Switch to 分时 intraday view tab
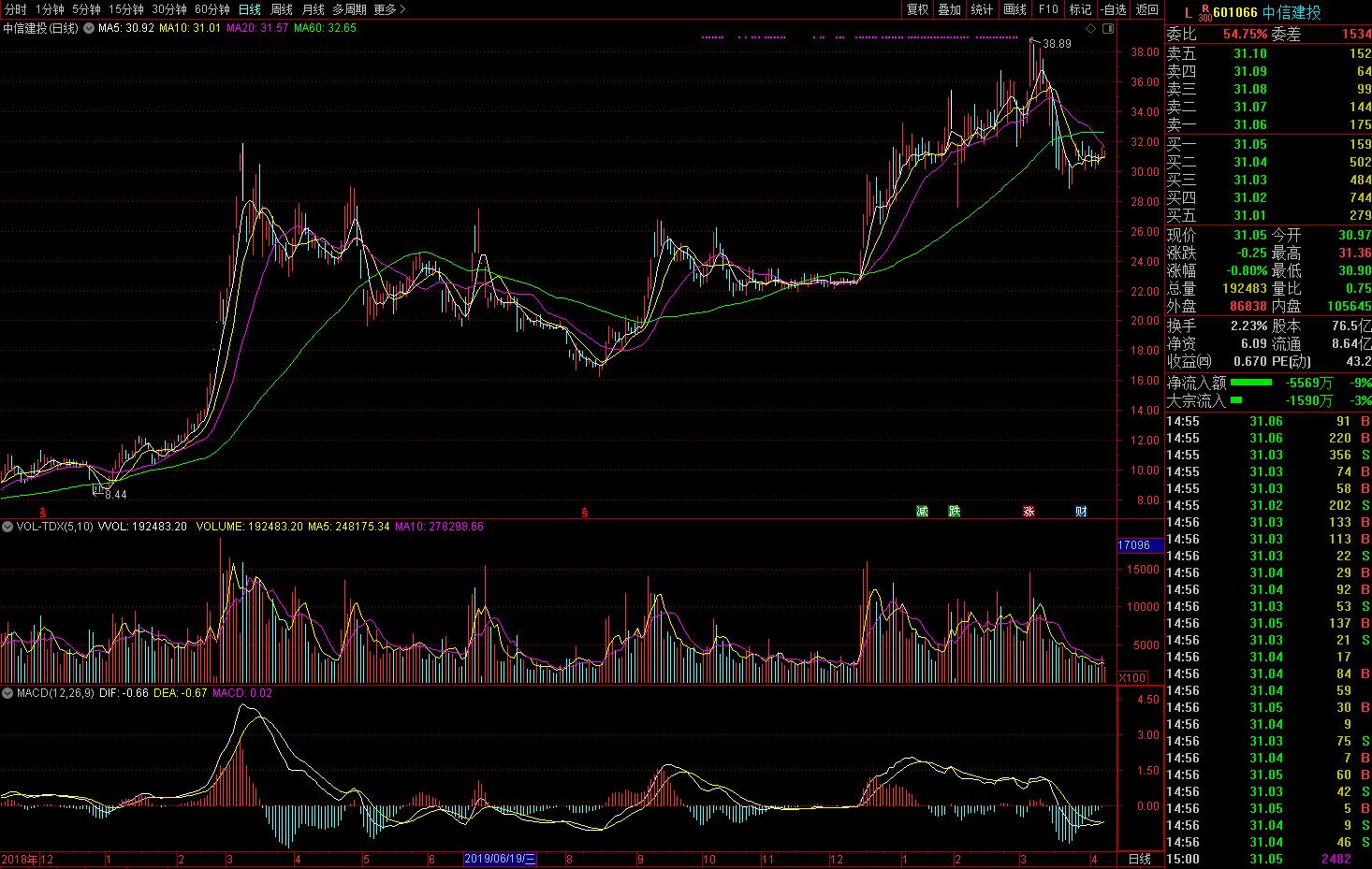Viewport: 1372px width, 869px height. click(15, 9)
